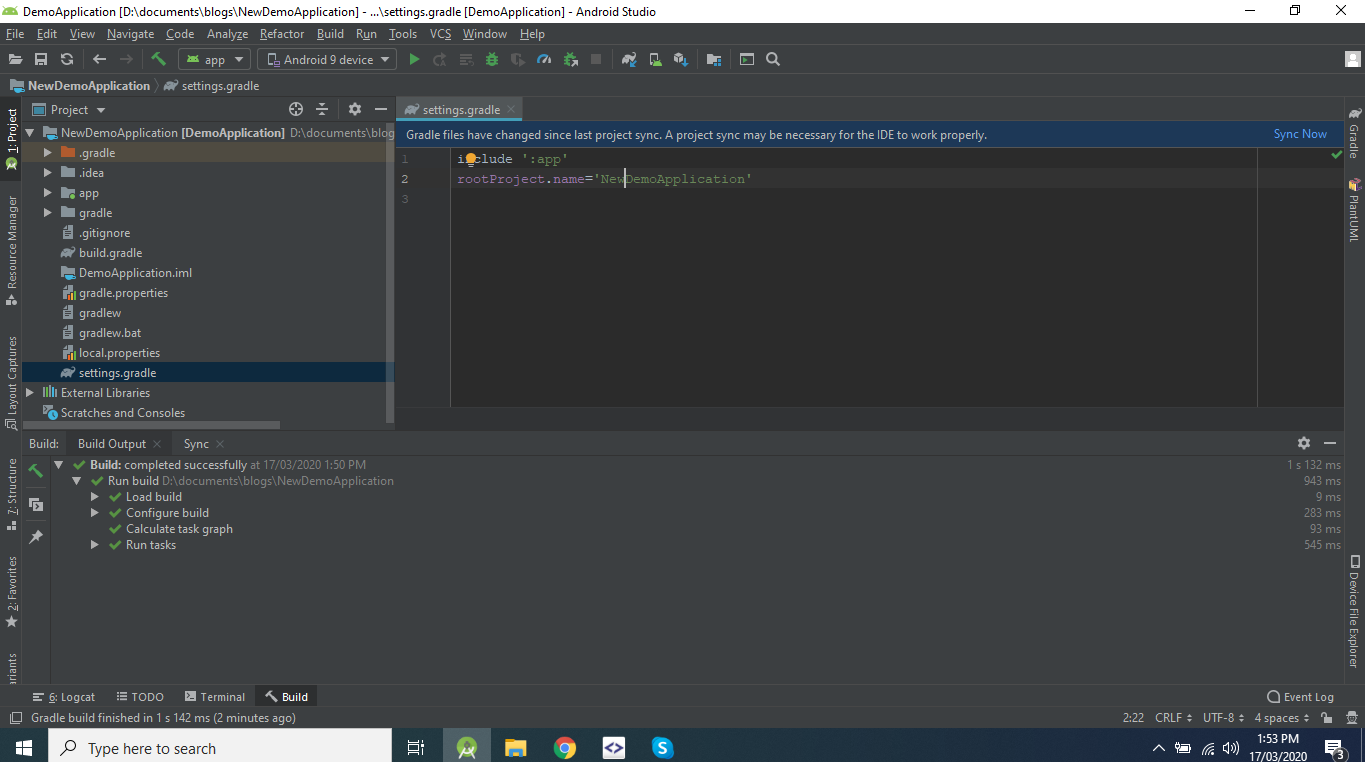Image resolution: width=1365 pixels, height=762 pixels.
Task: Attach debugger to Android process
Action: click(x=570, y=60)
